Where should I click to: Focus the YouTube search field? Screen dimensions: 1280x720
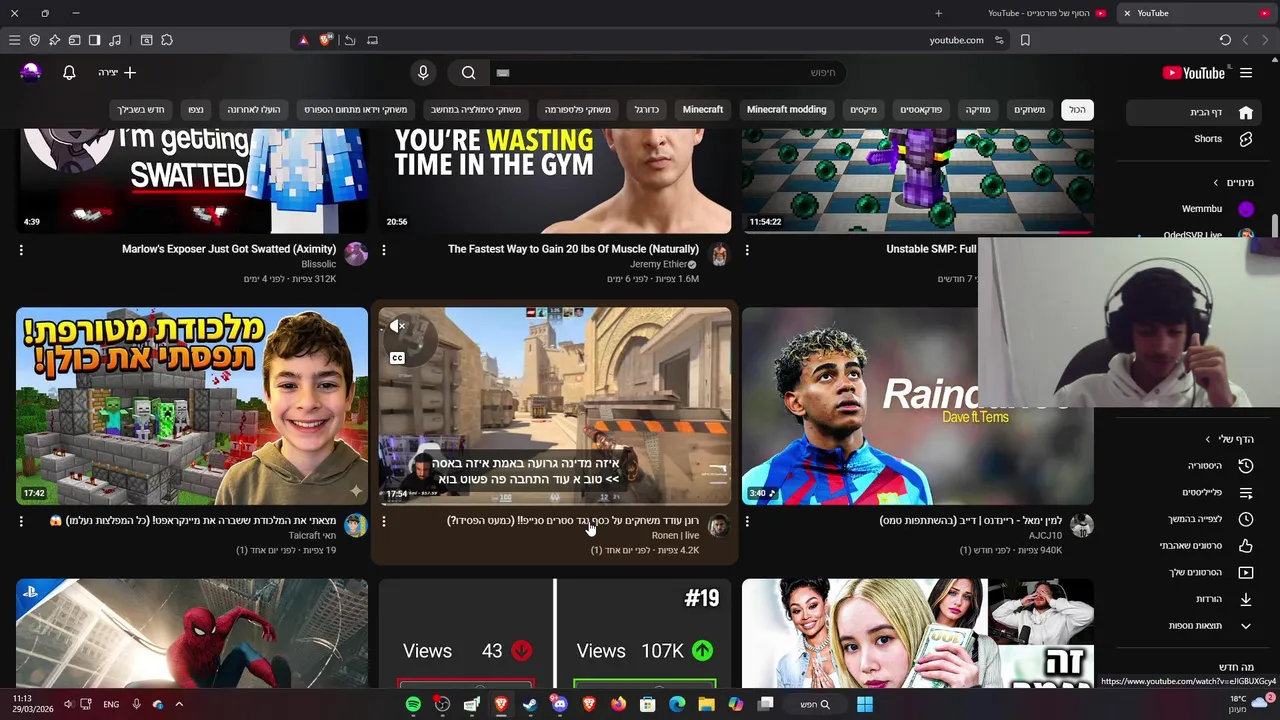(x=670, y=72)
